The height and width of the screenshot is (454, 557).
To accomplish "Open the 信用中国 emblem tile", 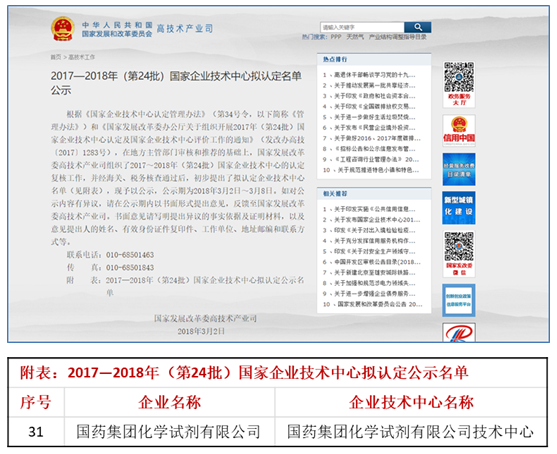I will tap(459, 130).
